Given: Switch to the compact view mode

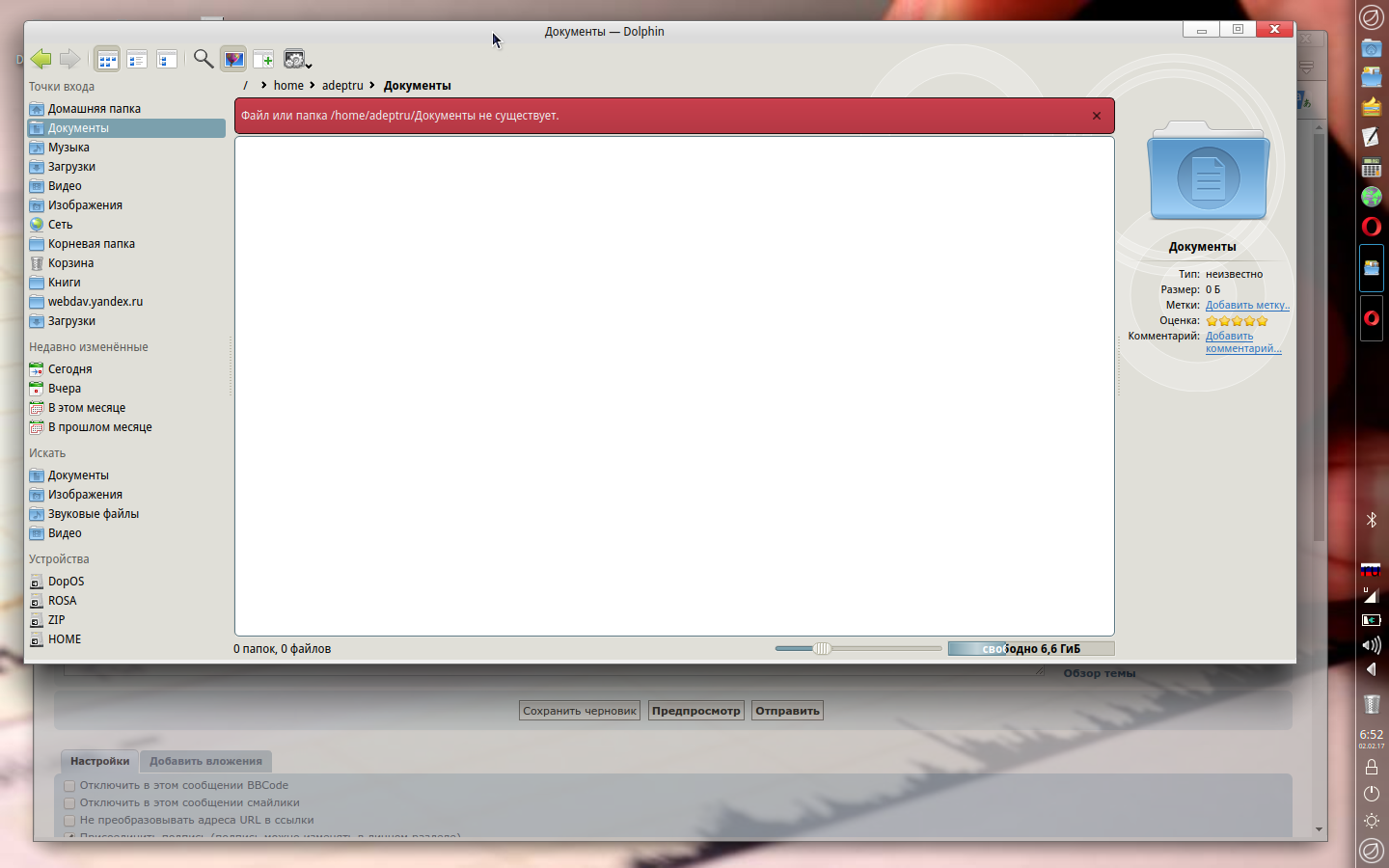Looking at the screenshot, I should 137,60.
